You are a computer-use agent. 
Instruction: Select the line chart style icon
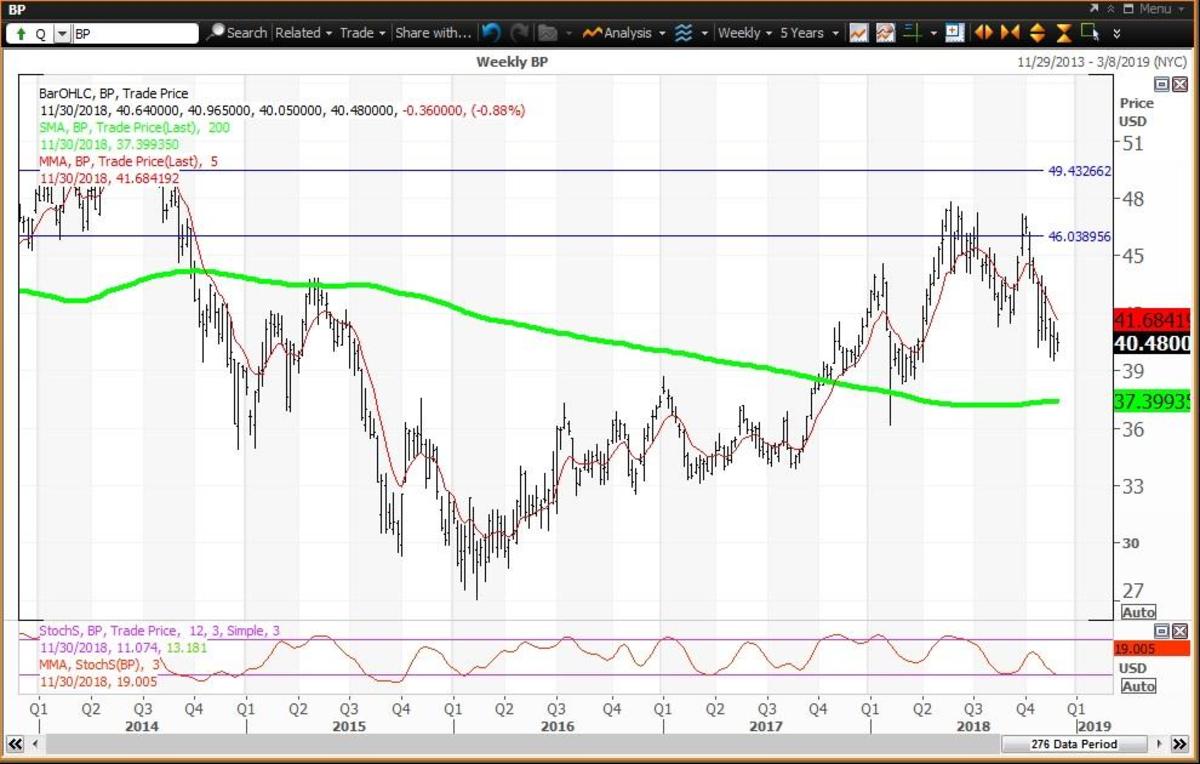858,33
